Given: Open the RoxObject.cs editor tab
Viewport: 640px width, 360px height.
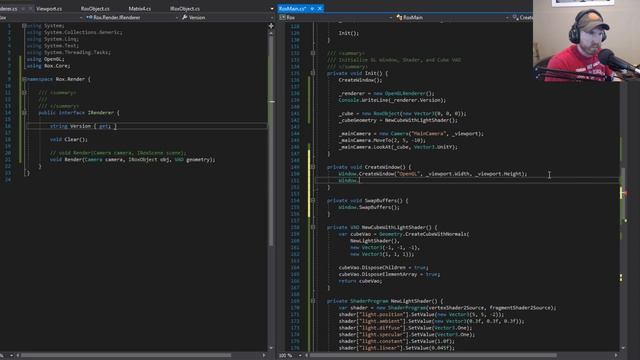Looking at the screenshot, I should coord(95,9).
